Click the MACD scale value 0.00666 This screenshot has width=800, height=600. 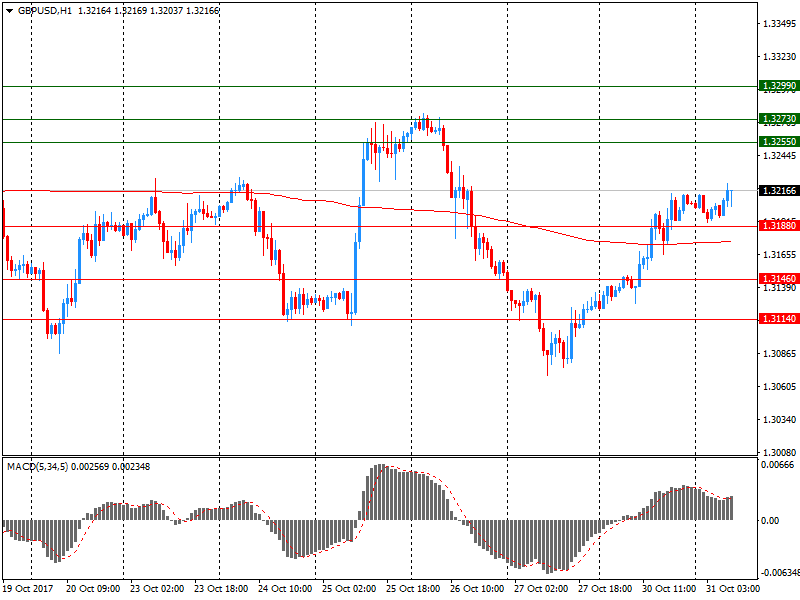point(777,464)
